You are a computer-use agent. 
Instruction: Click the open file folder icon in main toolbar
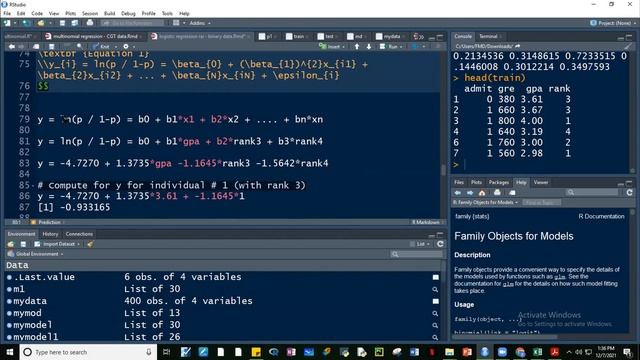tap(41, 23)
